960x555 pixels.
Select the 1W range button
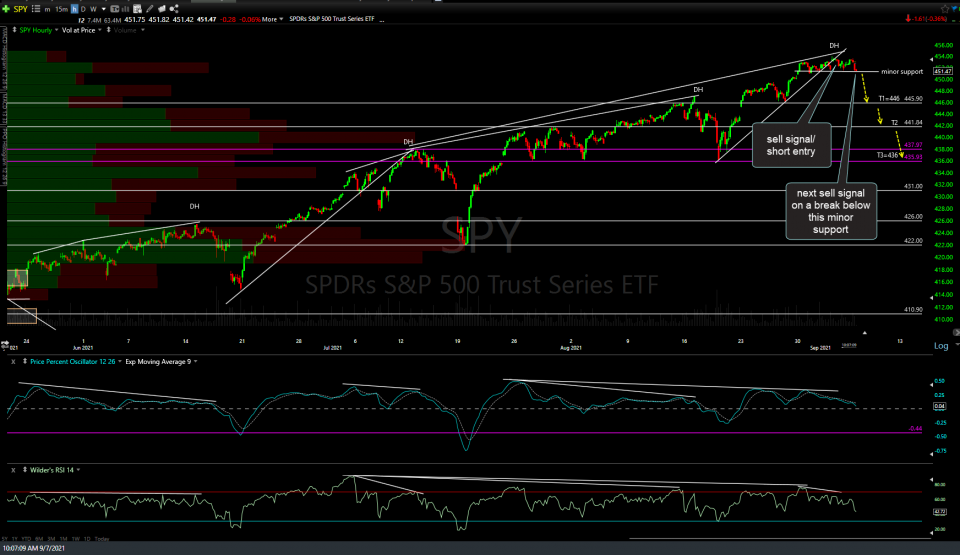[76, 539]
